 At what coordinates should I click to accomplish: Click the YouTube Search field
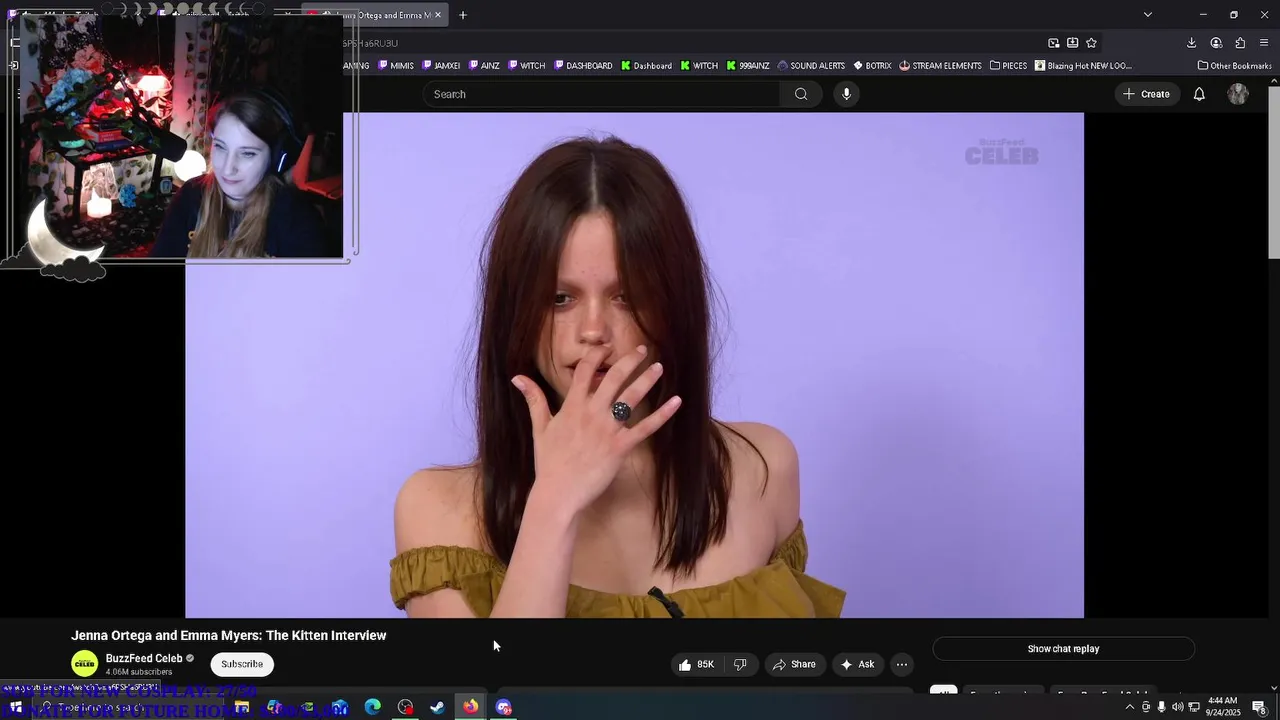601,94
